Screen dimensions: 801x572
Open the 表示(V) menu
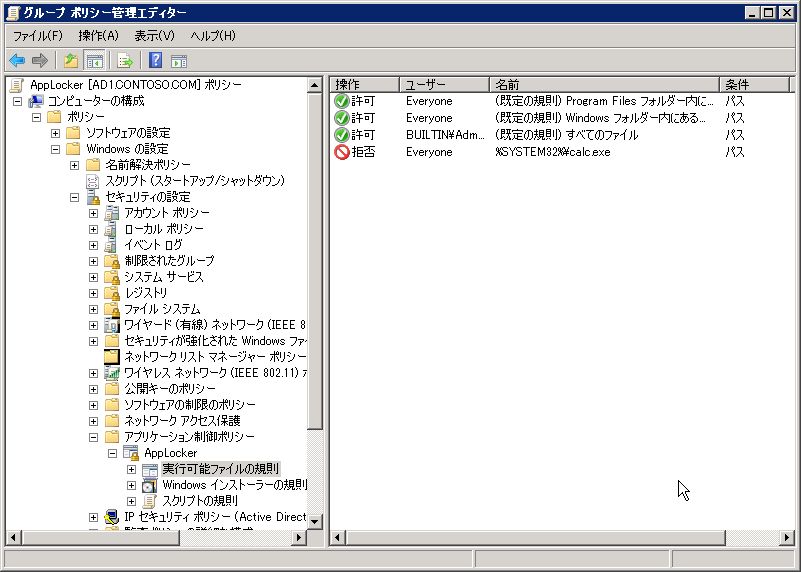point(154,36)
